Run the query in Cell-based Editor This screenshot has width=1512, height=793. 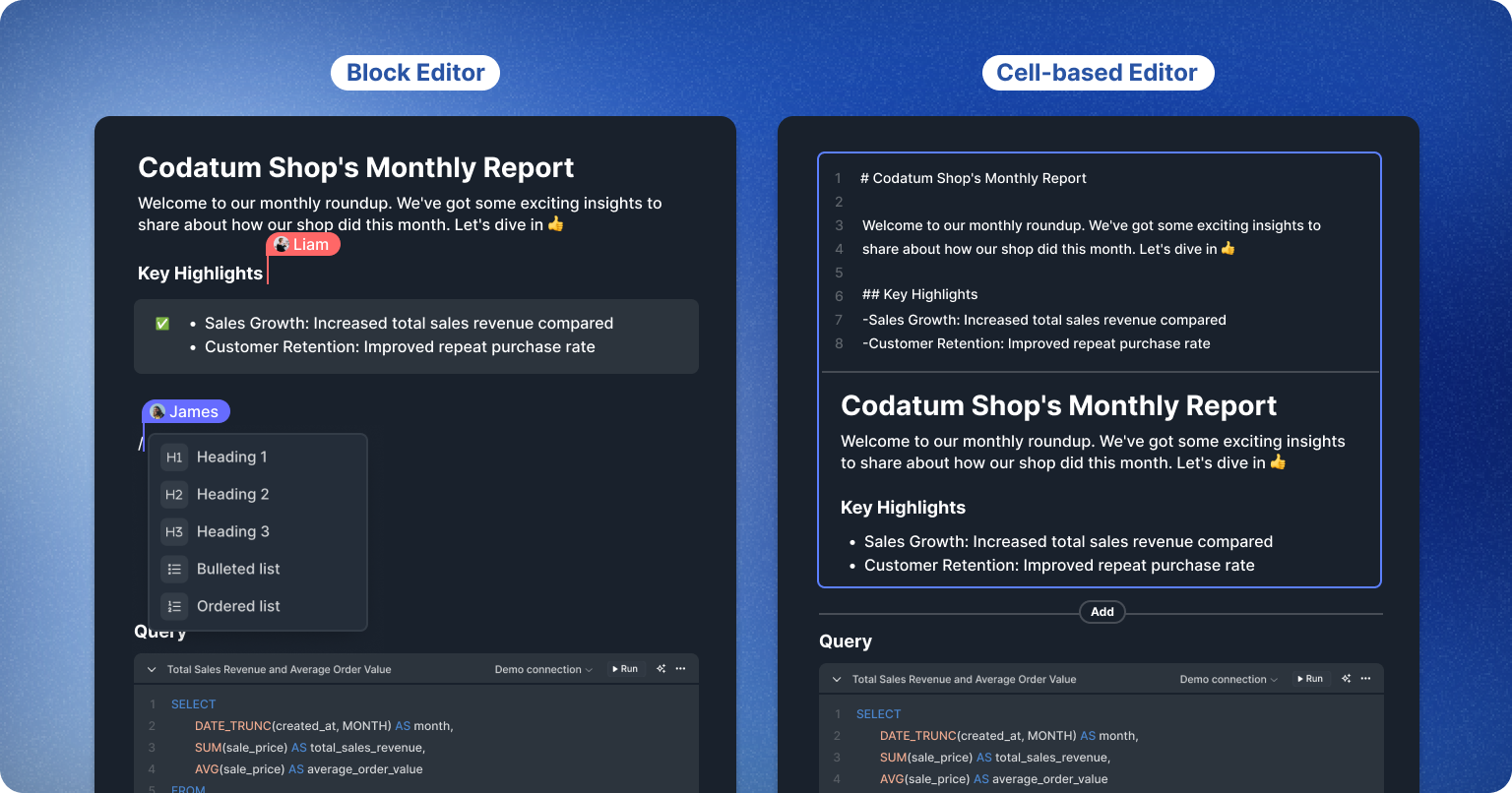[1309, 679]
